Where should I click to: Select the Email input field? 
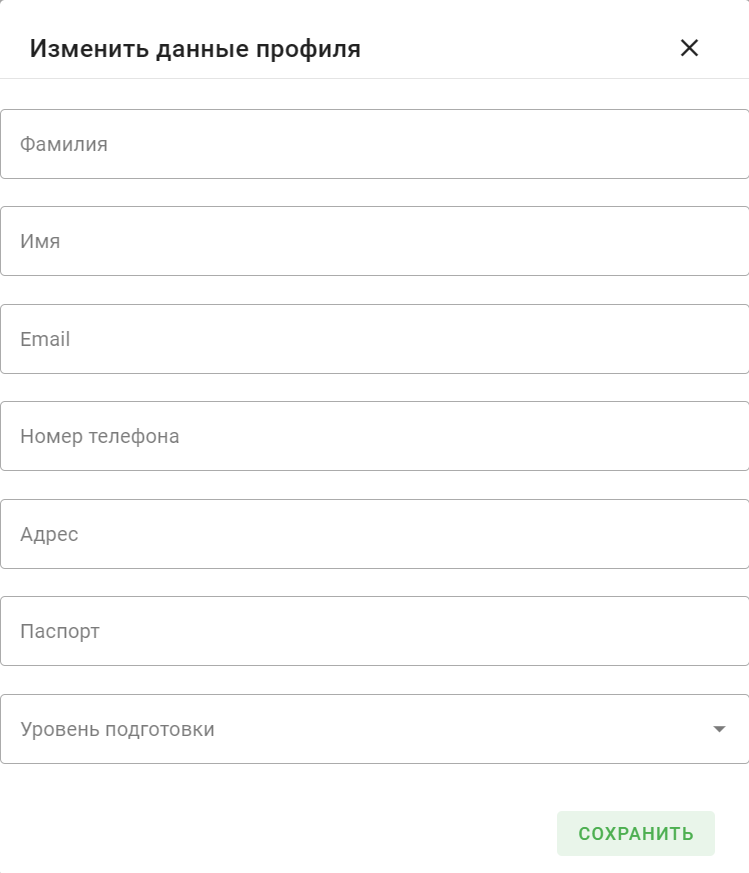click(x=375, y=339)
